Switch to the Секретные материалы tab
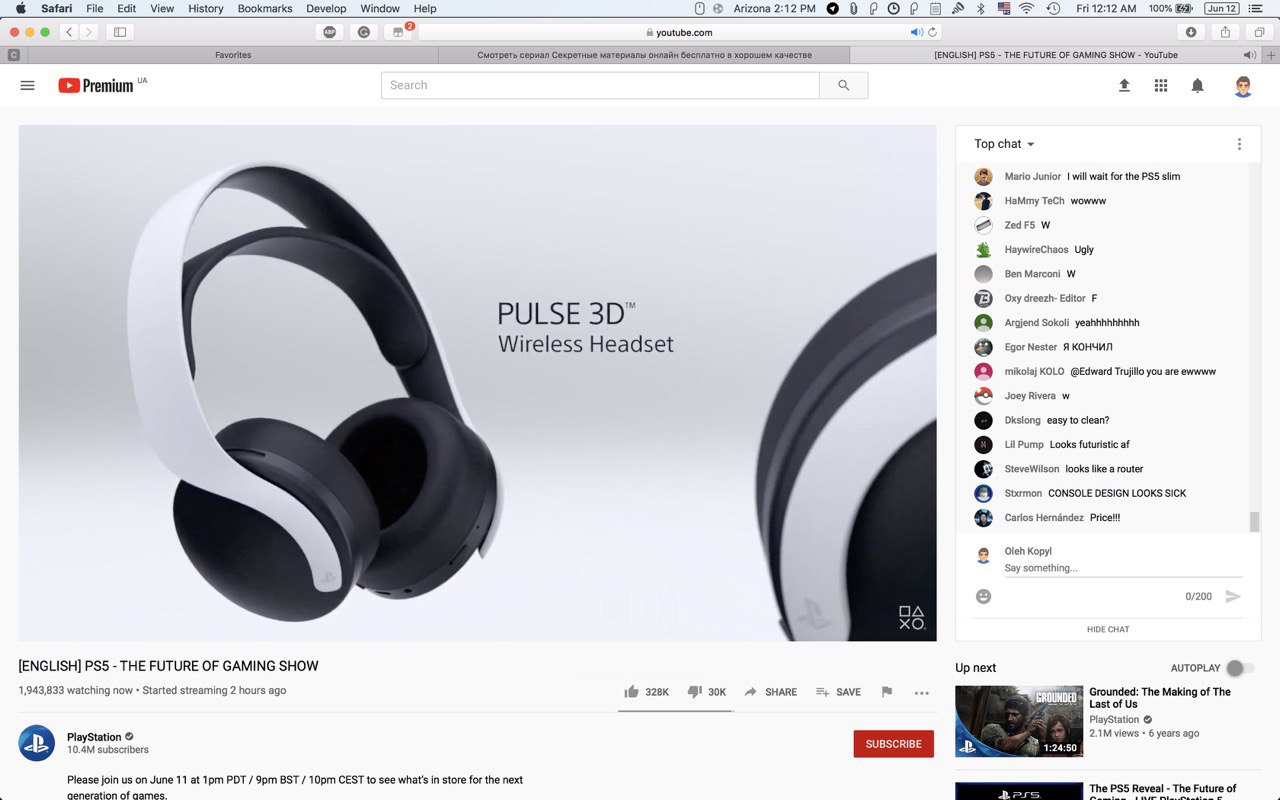The height and width of the screenshot is (800, 1280). click(644, 55)
